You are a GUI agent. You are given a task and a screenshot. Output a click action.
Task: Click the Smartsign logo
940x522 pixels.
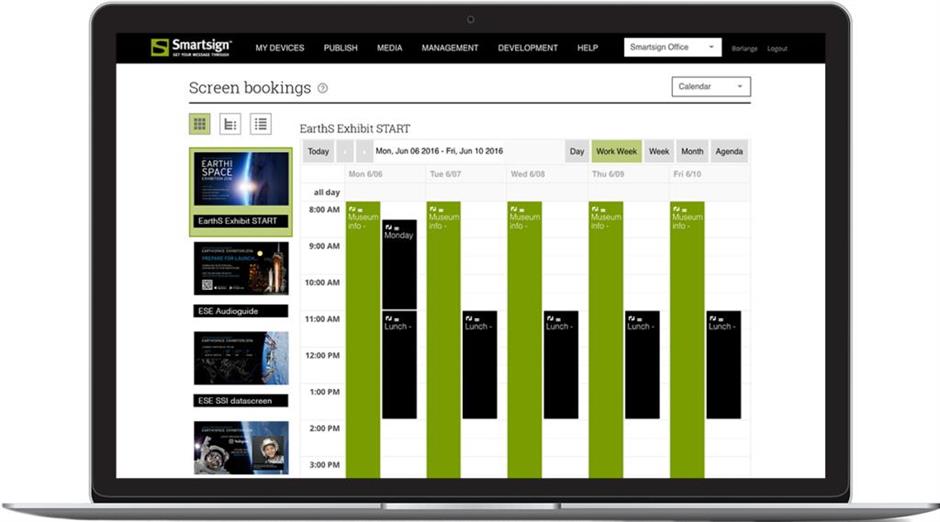click(x=191, y=47)
